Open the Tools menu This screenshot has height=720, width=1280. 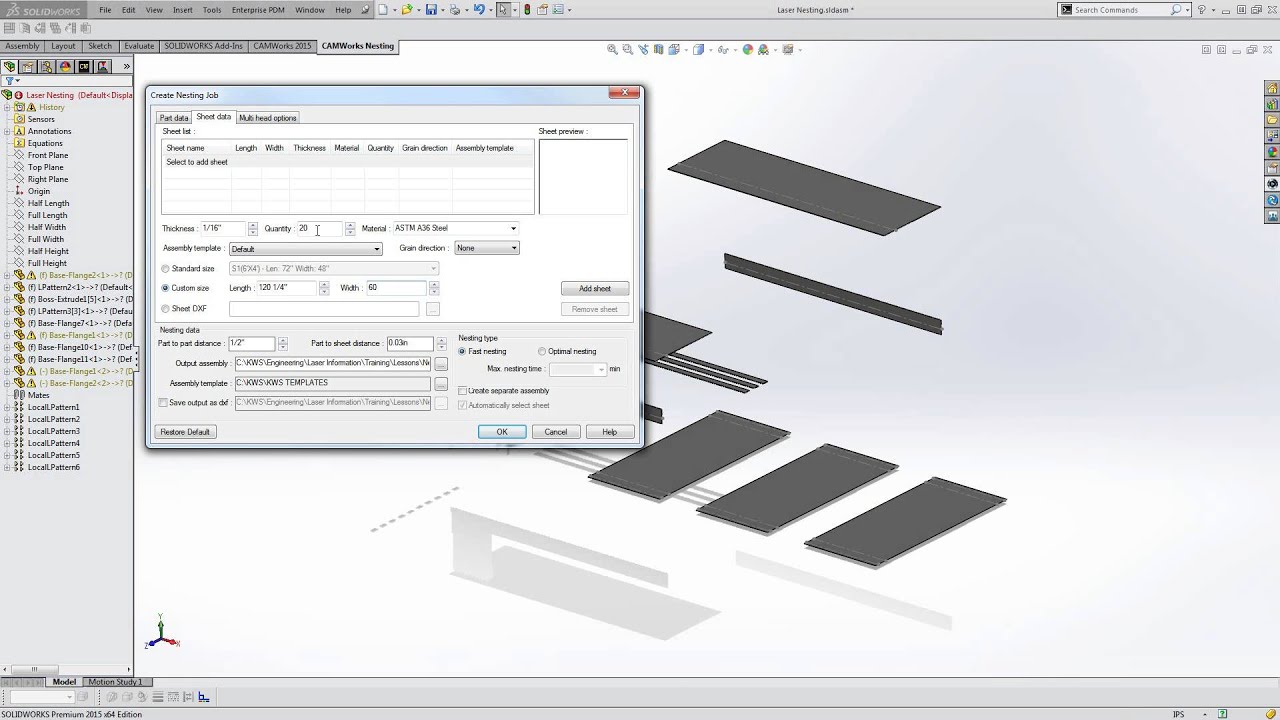coord(212,10)
